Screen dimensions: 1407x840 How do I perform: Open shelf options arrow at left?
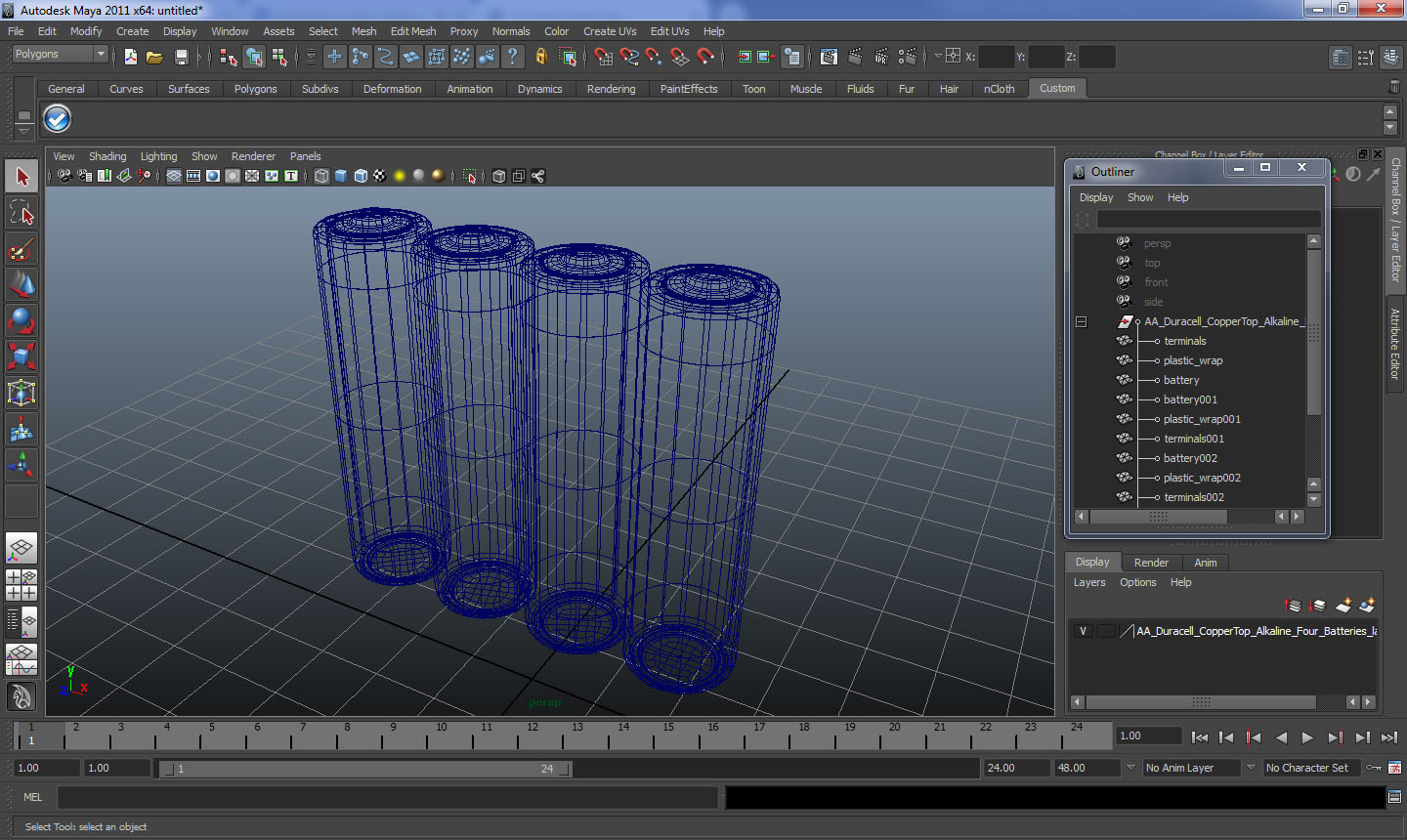(23, 130)
